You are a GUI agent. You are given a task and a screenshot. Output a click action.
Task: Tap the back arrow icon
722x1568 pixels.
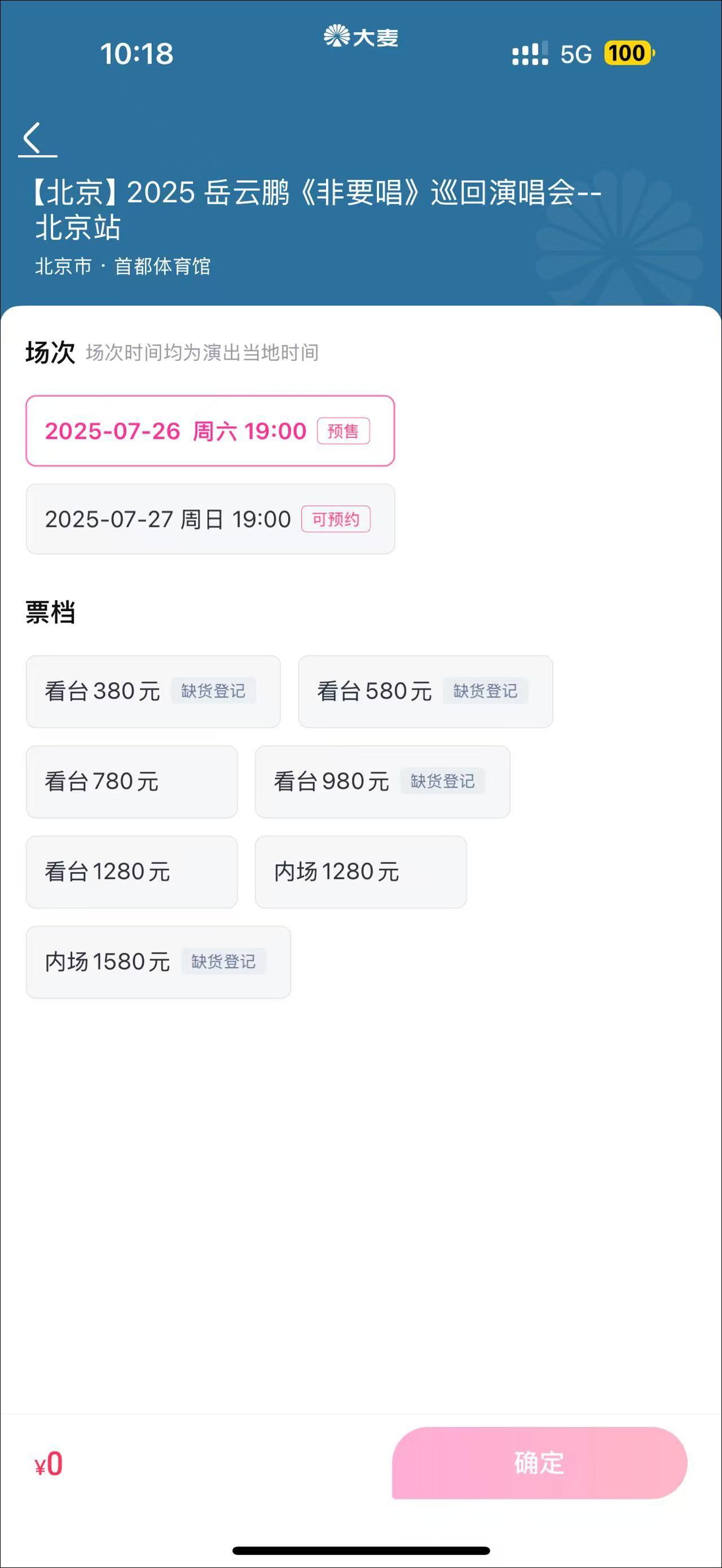[x=33, y=138]
